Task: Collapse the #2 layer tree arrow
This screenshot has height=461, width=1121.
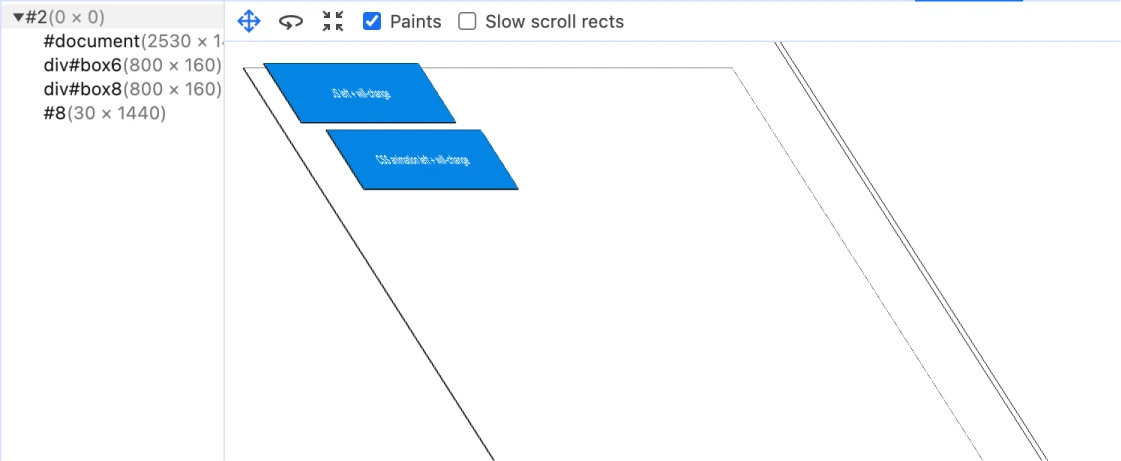Action: tap(18, 17)
